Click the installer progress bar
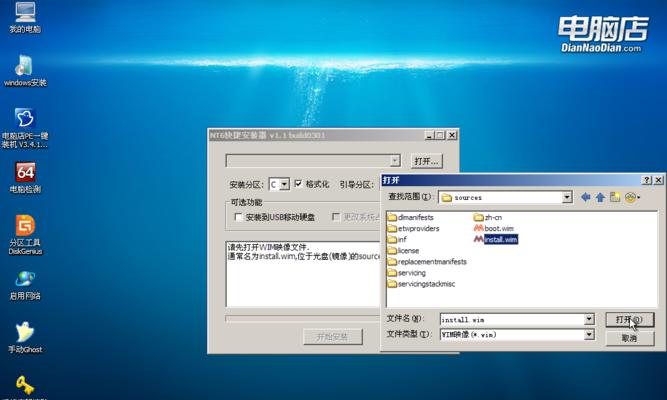Image resolution: width=667 pixels, height=400 pixels. 303,318
